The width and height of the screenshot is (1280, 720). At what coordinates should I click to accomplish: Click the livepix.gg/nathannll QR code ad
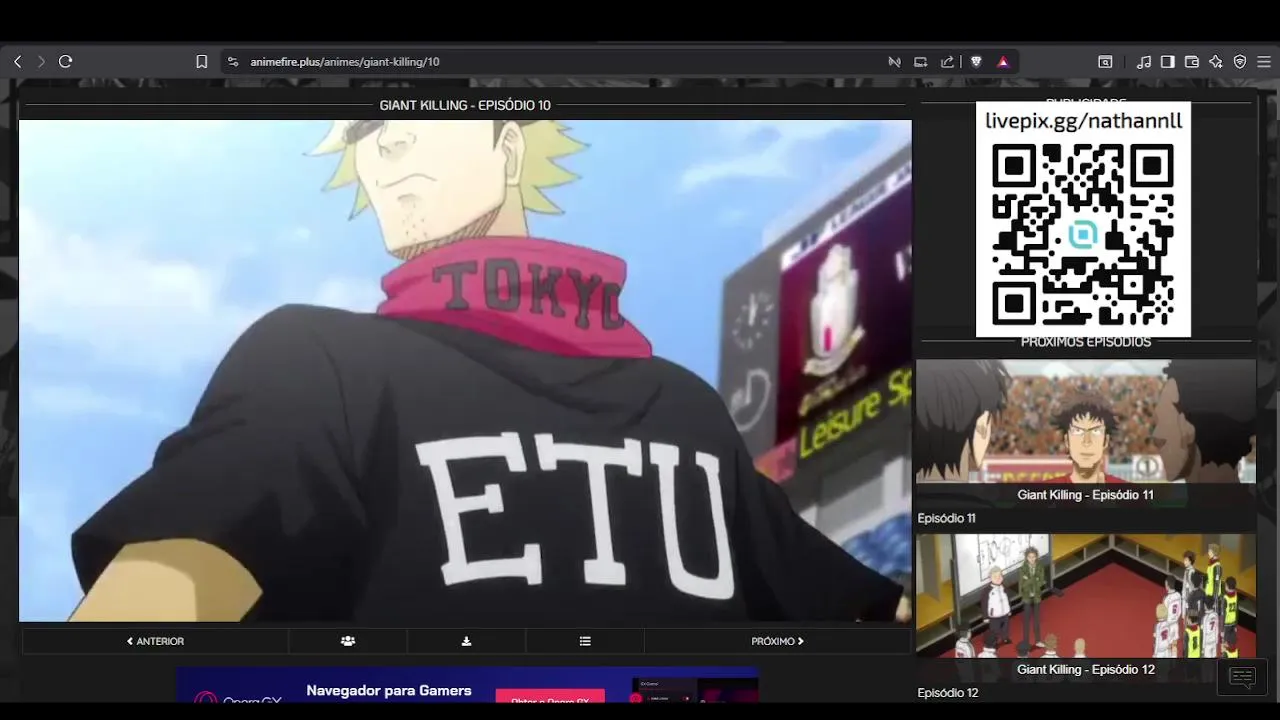[1083, 219]
